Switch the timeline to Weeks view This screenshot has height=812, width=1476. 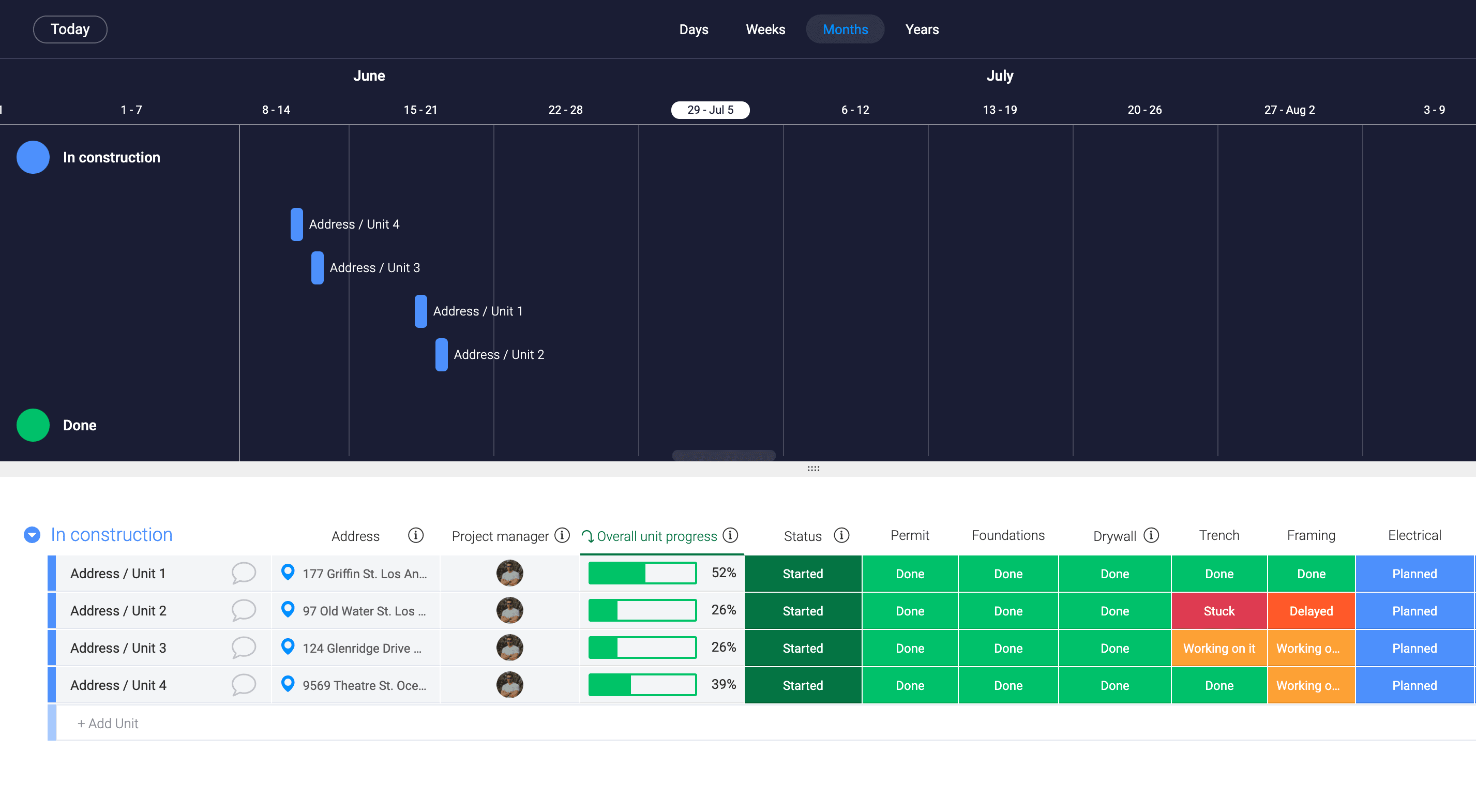point(765,29)
